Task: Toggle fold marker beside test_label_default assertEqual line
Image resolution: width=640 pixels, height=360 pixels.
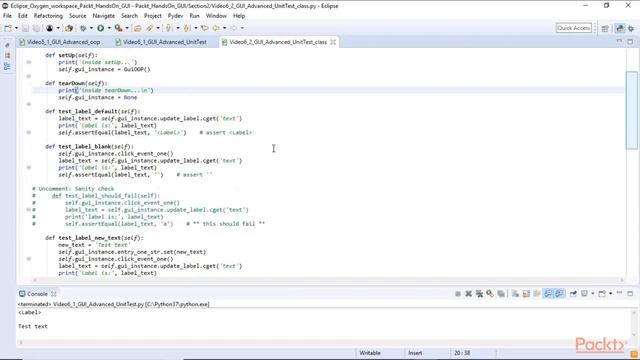Action: pyautogui.click(x=29, y=132)
